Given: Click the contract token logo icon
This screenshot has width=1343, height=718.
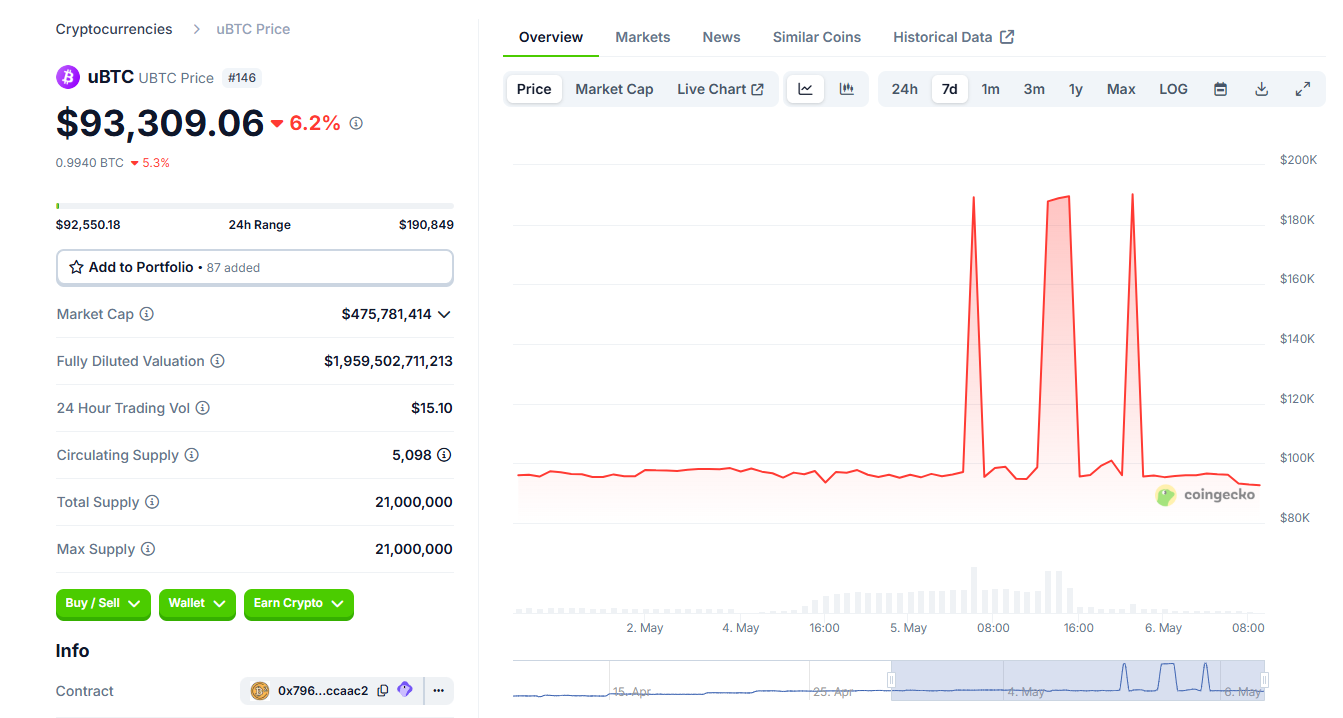Looking at the screenshot, I should (x=260, y=691).
